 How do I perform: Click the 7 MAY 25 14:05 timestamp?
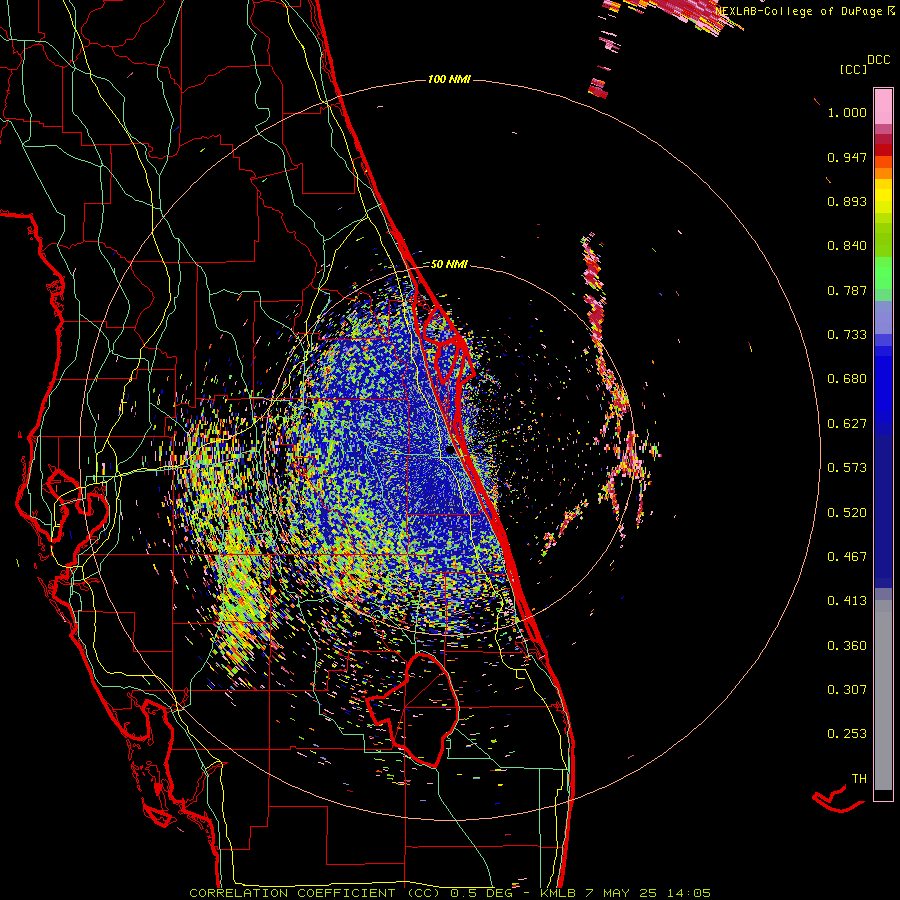click(x=648, y=893)
